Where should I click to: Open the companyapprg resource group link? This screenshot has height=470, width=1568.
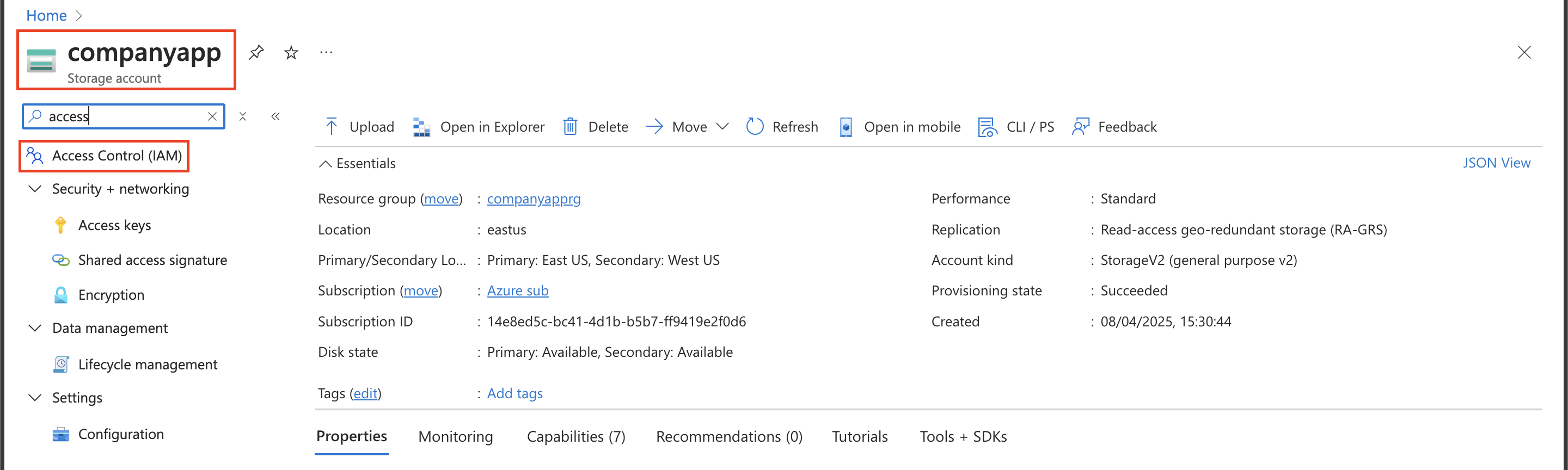tap(534, 199)
